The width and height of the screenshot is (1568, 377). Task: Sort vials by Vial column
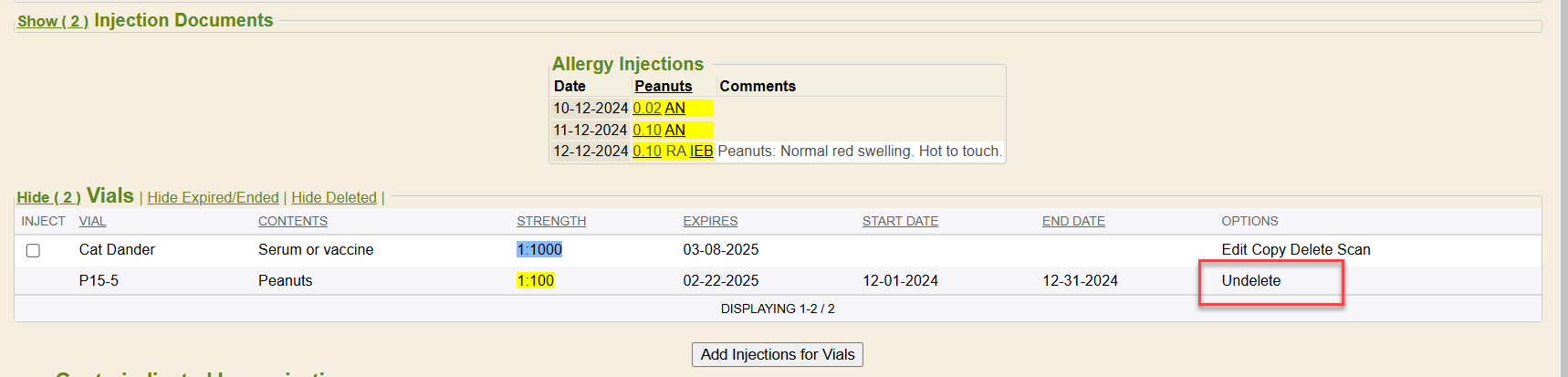(92, 221)
